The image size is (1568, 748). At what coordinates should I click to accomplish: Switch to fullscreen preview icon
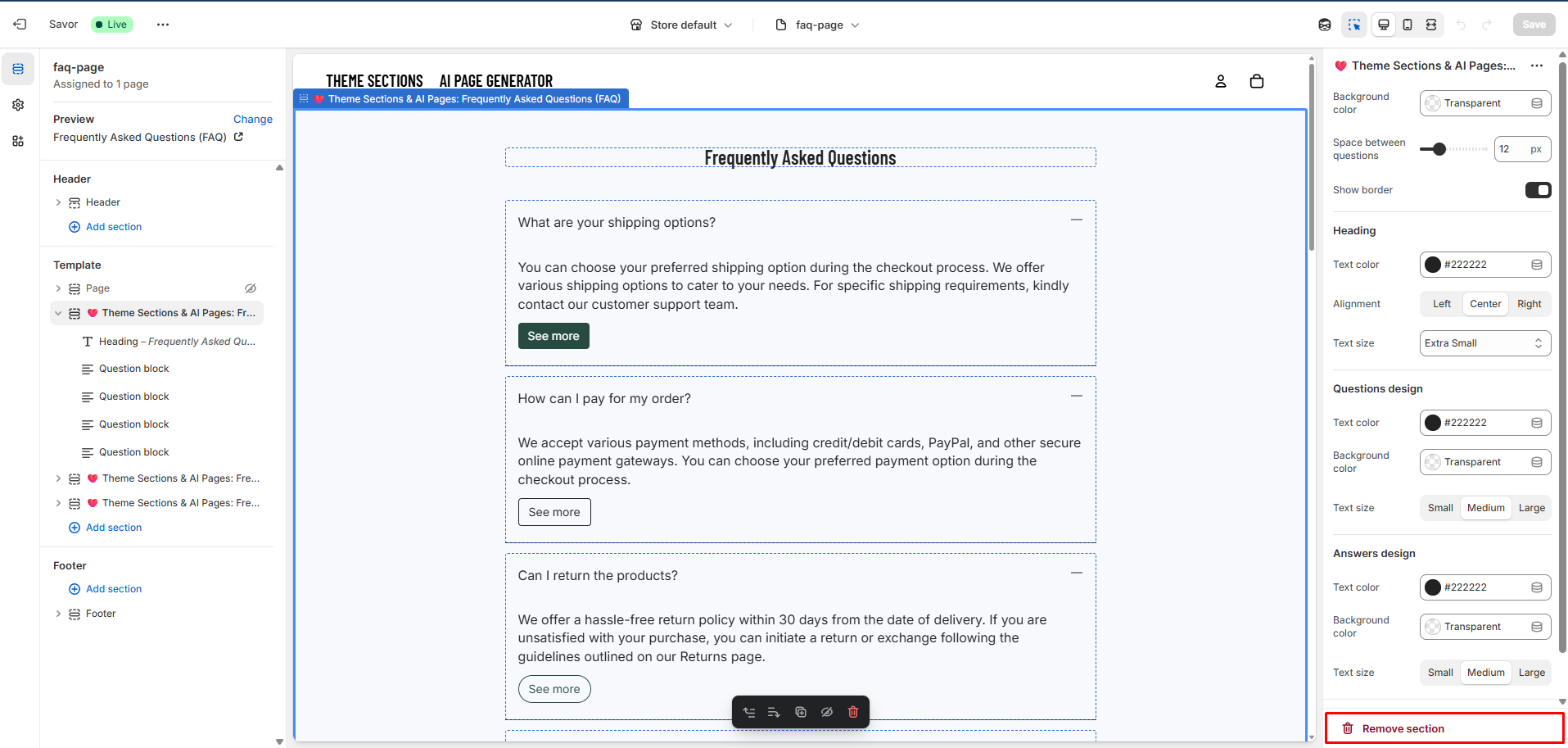1431,25
